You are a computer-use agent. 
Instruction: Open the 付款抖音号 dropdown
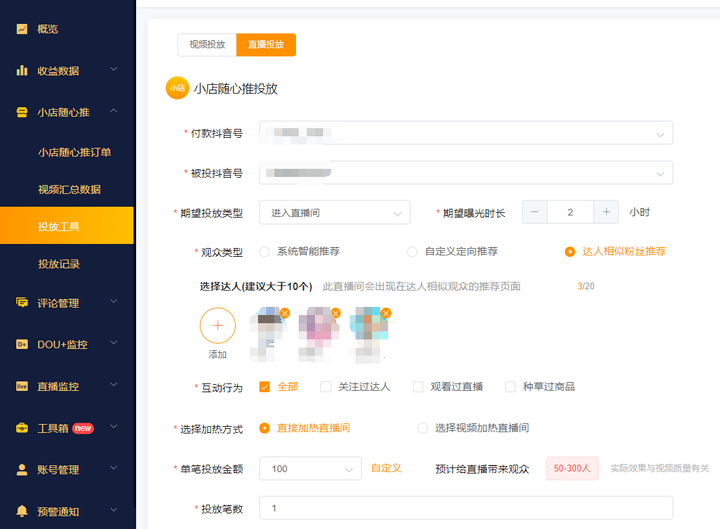pyautogui.click(x=466, y=133)
